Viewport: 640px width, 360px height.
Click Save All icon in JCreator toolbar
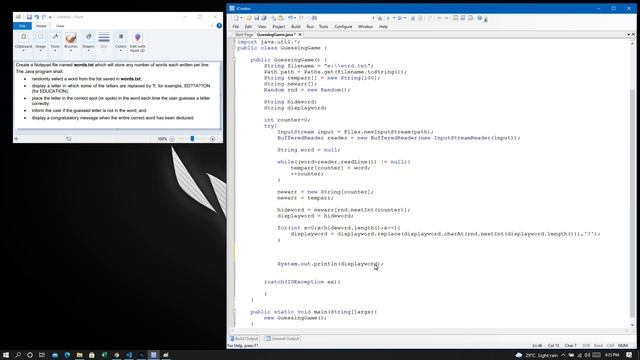(264, 18)
